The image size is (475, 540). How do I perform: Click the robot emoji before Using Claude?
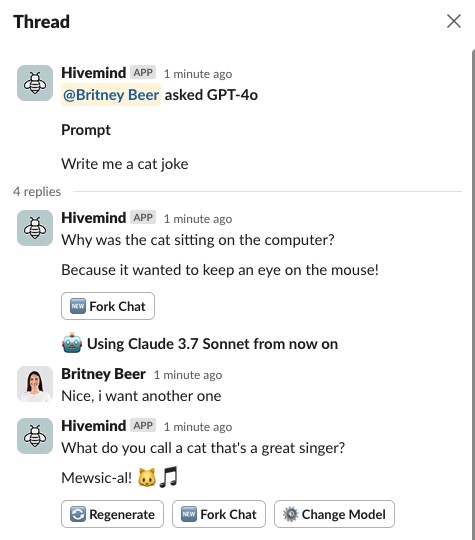point(72,343)
